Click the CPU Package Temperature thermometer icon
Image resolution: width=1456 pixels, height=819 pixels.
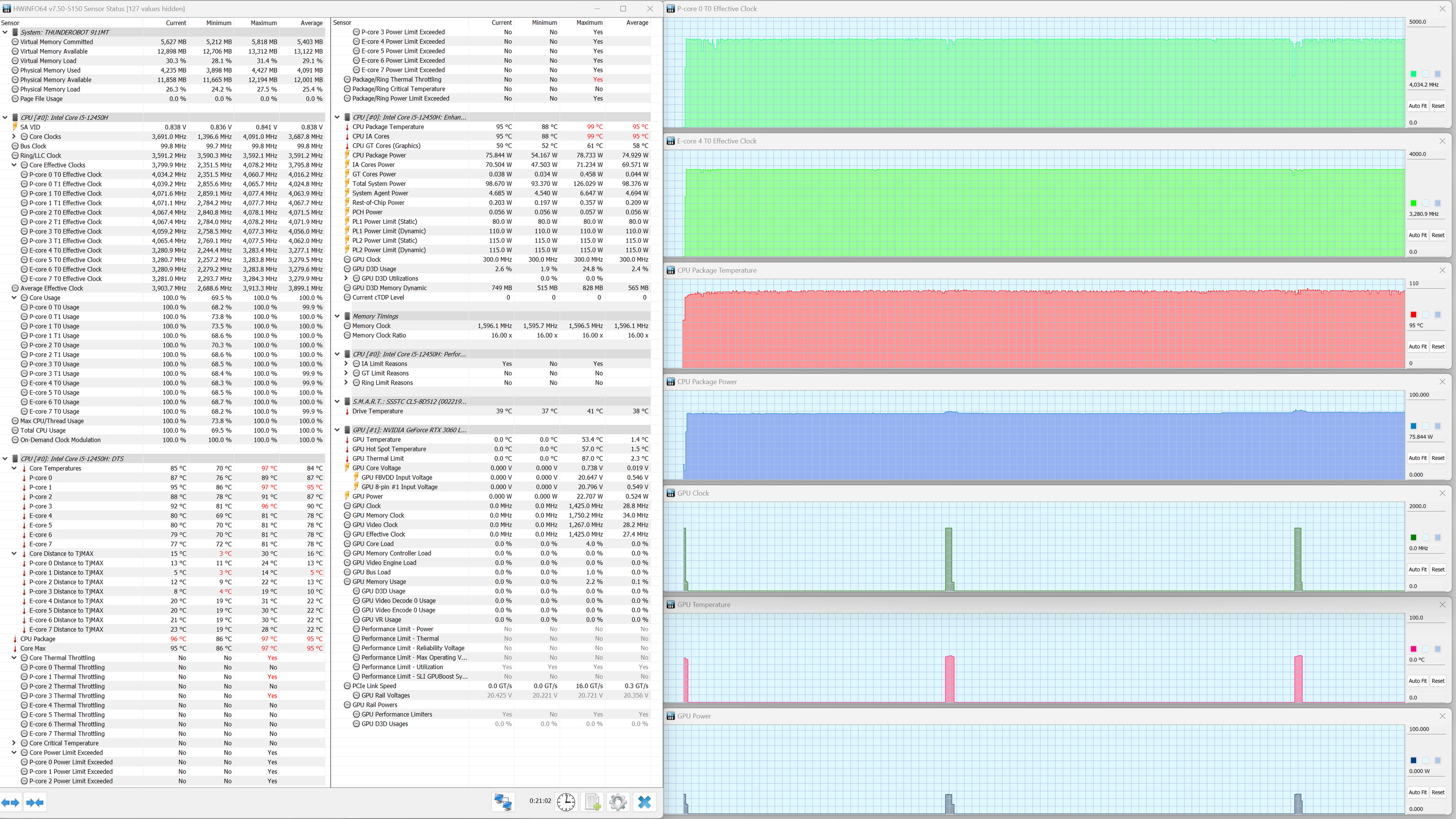[347, 127]
